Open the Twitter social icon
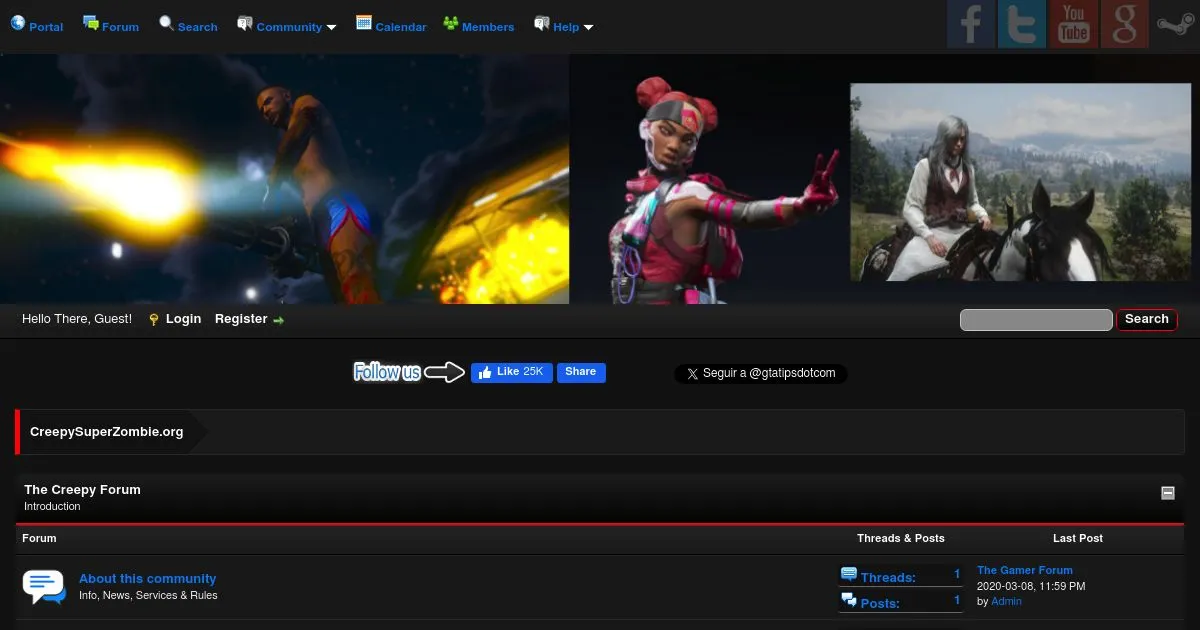The height and width of the screenshot is (630, 1200). click(1022, 24)
